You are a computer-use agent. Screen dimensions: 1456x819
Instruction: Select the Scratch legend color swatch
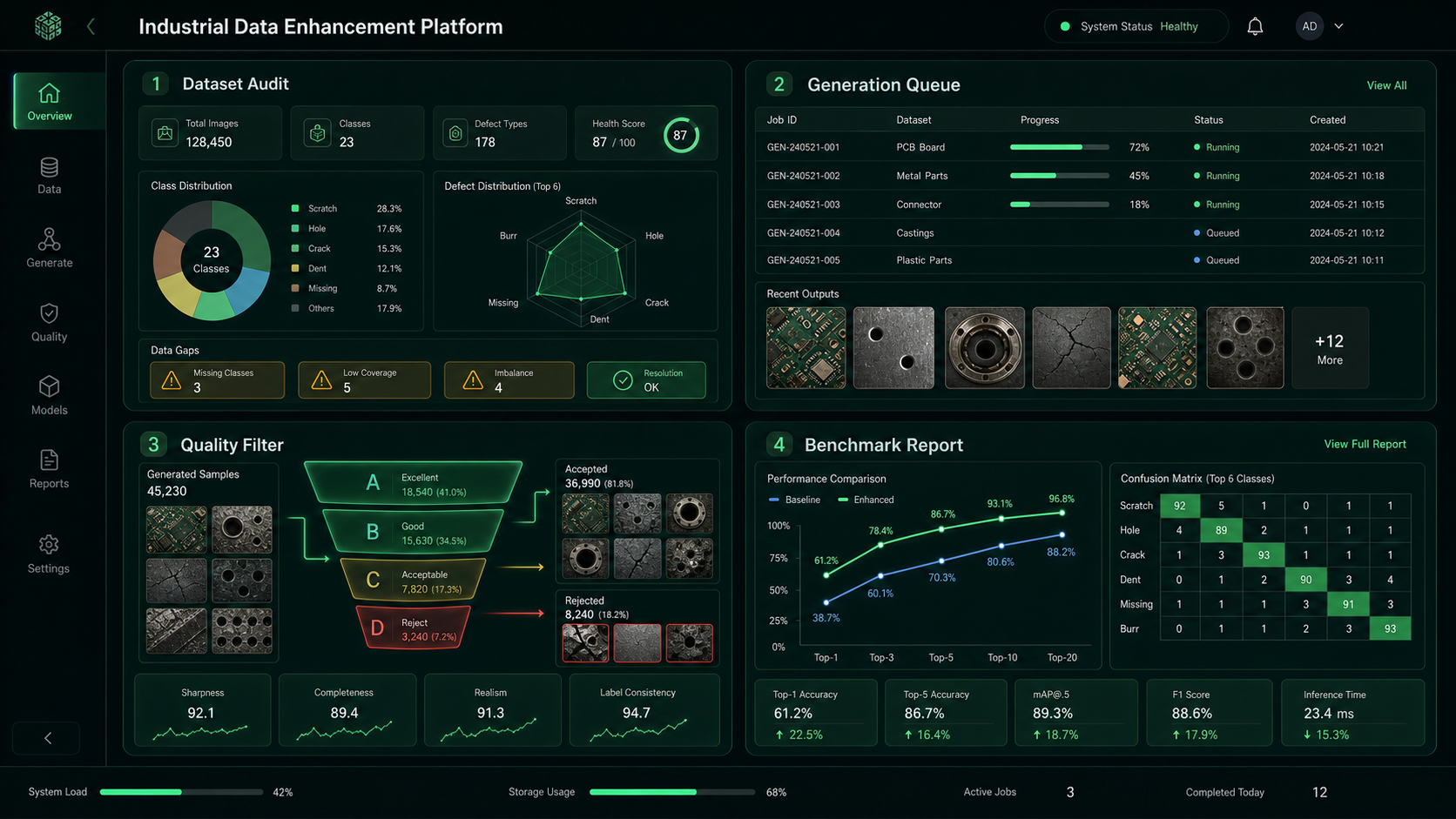point(295,209)
